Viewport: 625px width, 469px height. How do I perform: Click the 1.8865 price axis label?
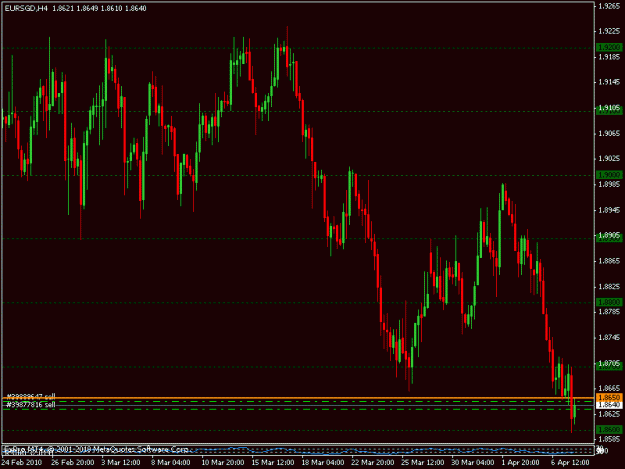[x=610, y=261]
